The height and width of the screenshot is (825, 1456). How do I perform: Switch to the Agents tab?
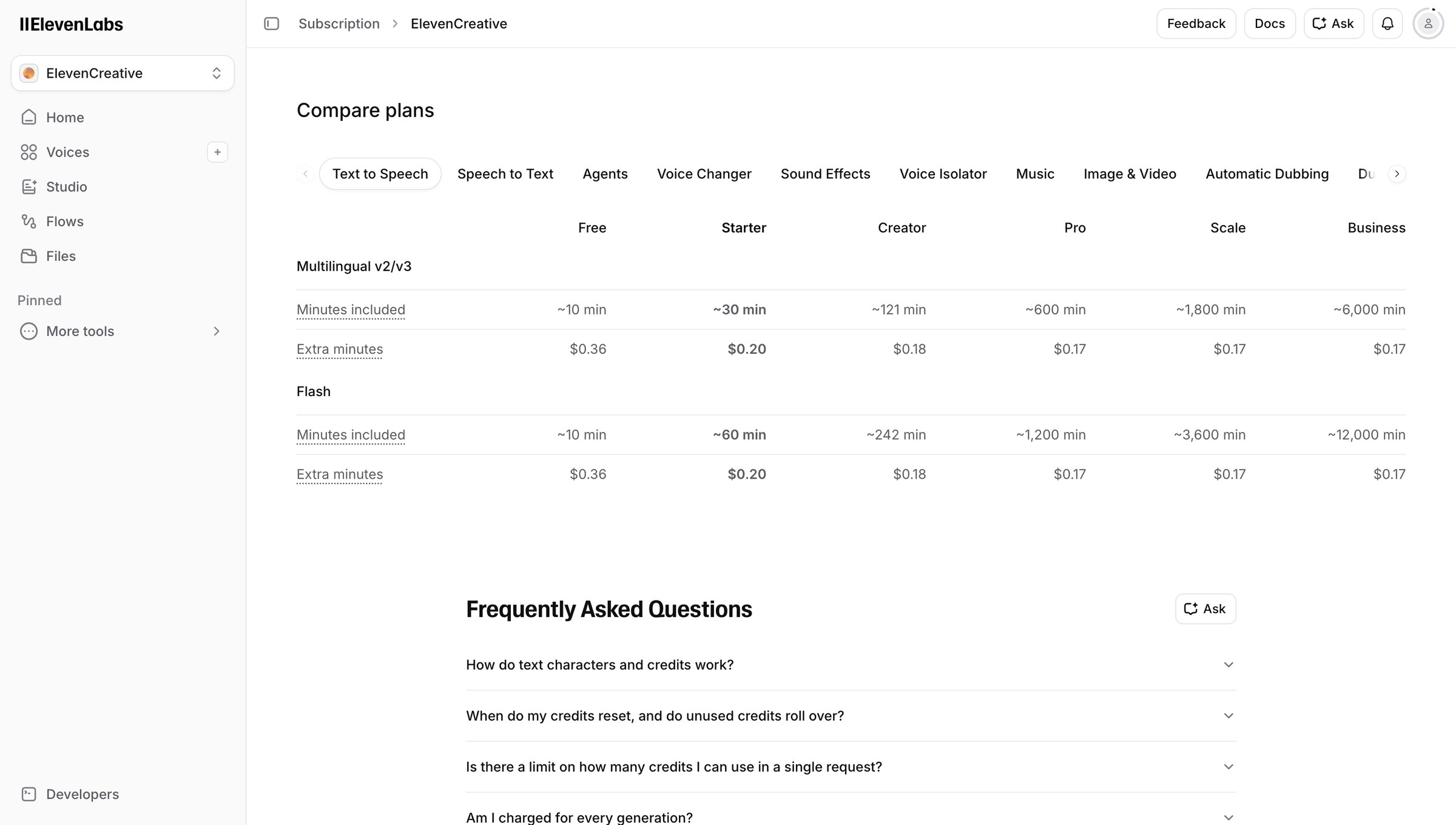pos(605,174)
